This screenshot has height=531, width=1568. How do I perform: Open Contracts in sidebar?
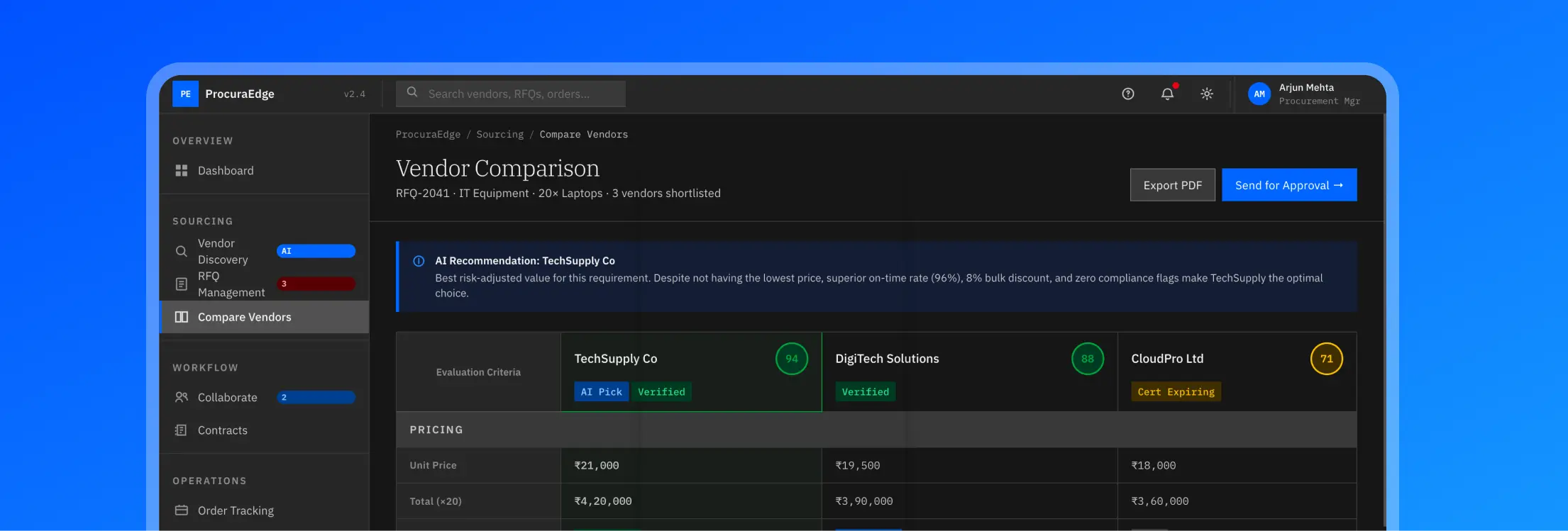click(264, 430)
